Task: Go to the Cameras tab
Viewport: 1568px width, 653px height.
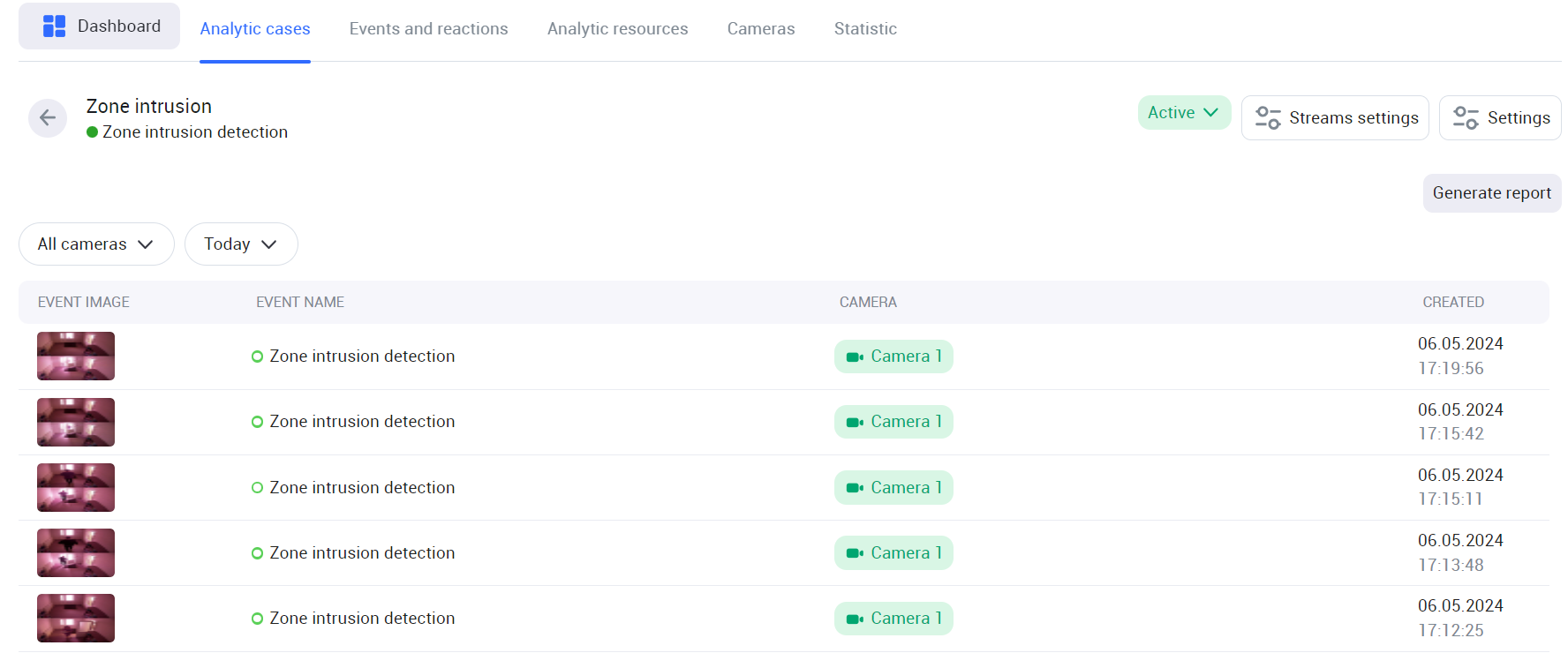Action: 760,29
